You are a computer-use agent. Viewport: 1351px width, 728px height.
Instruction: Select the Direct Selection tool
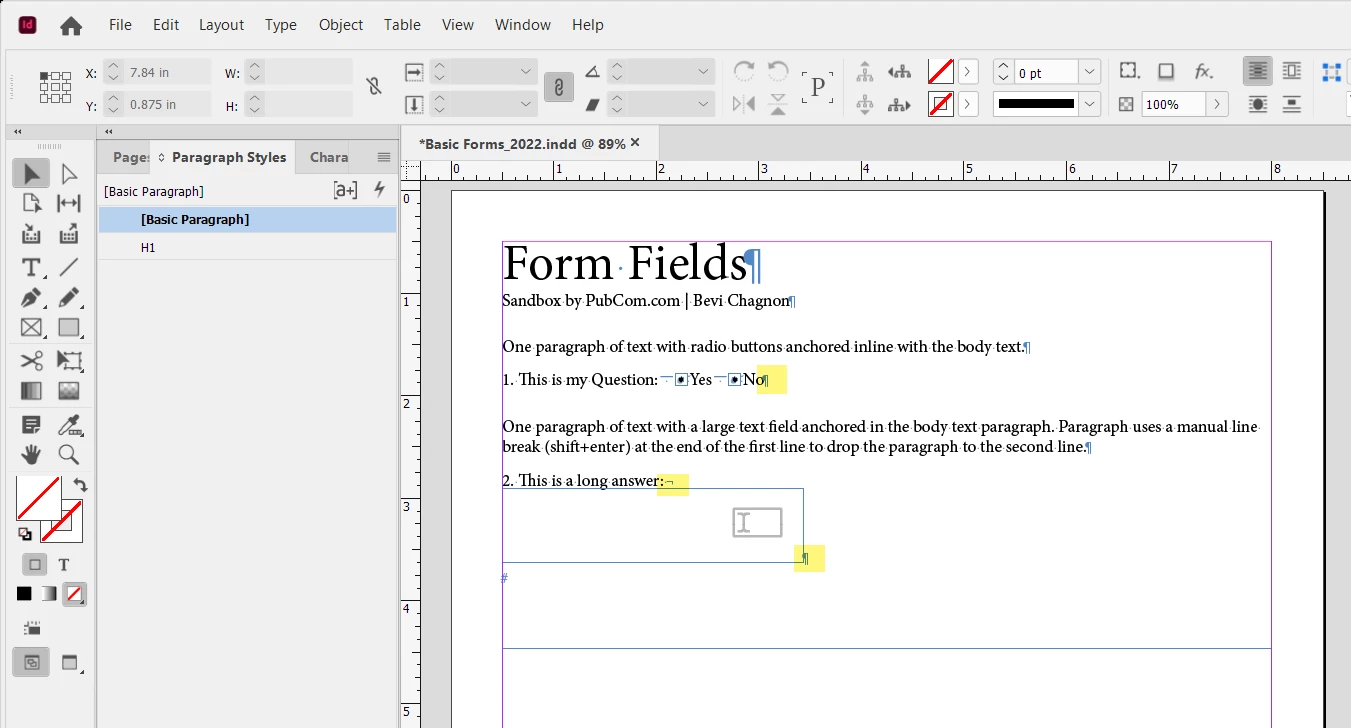click(68, 174)
